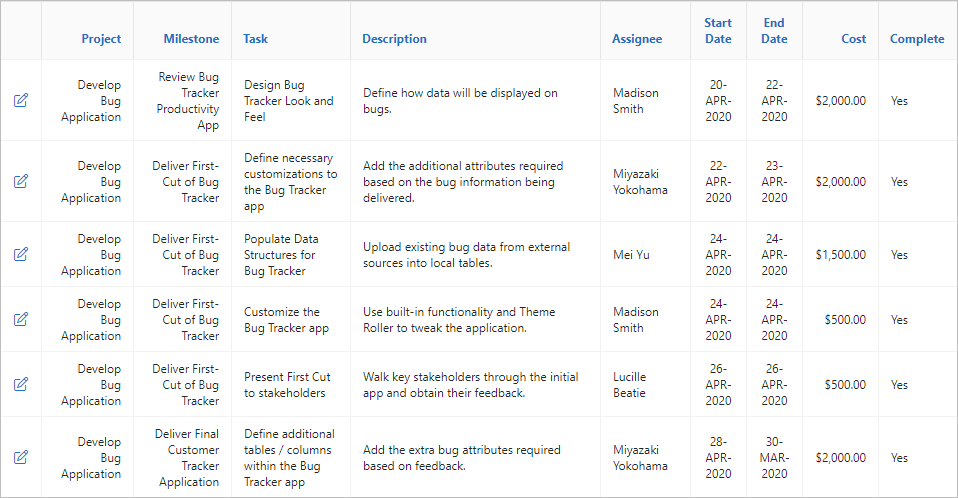Click assignee Lucille Beatie
The height and width of the screenshot is (498, 958).
[x=629, y=385]
